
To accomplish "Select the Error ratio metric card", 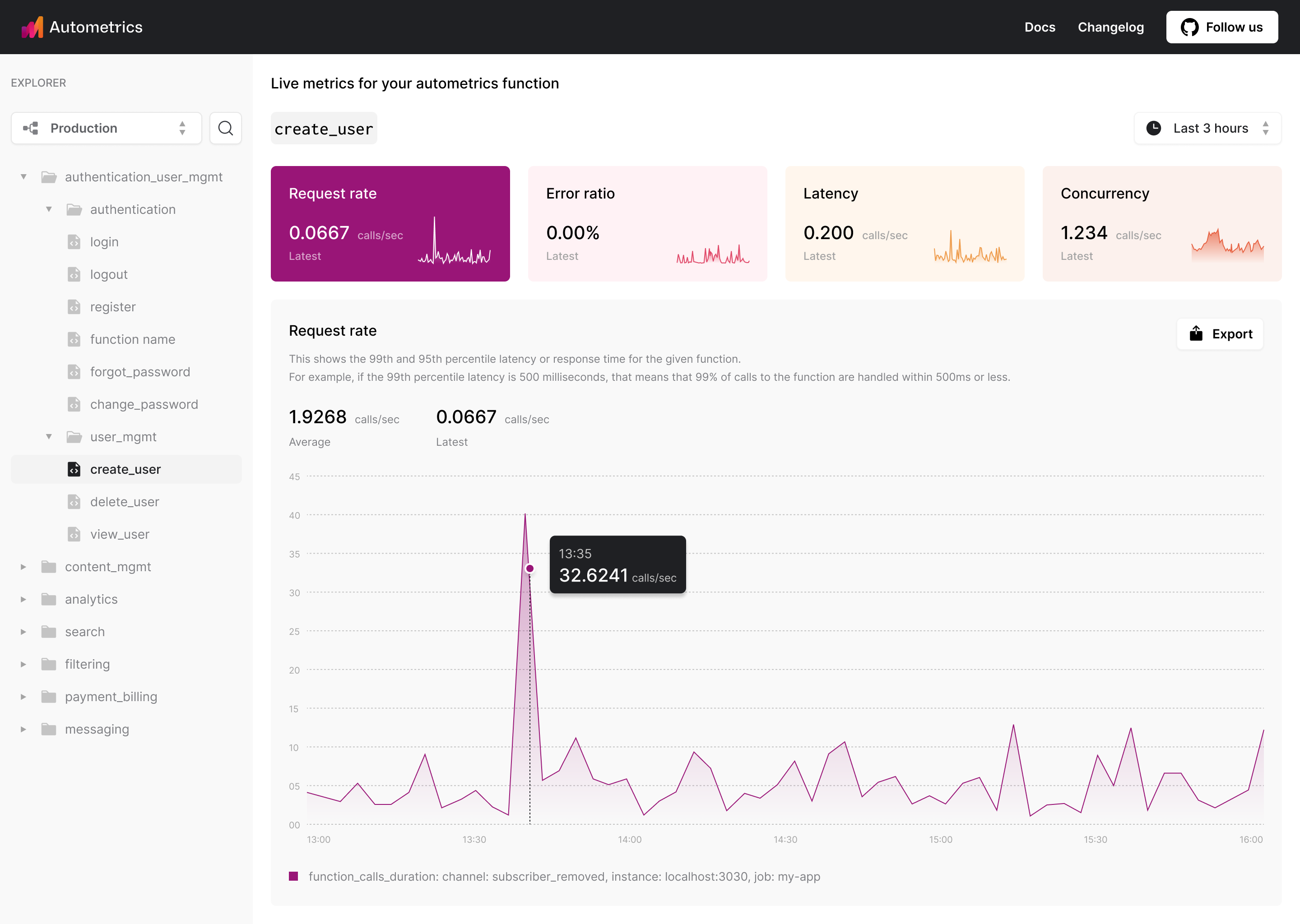I will pyautogui.click(x=647, y=224).
